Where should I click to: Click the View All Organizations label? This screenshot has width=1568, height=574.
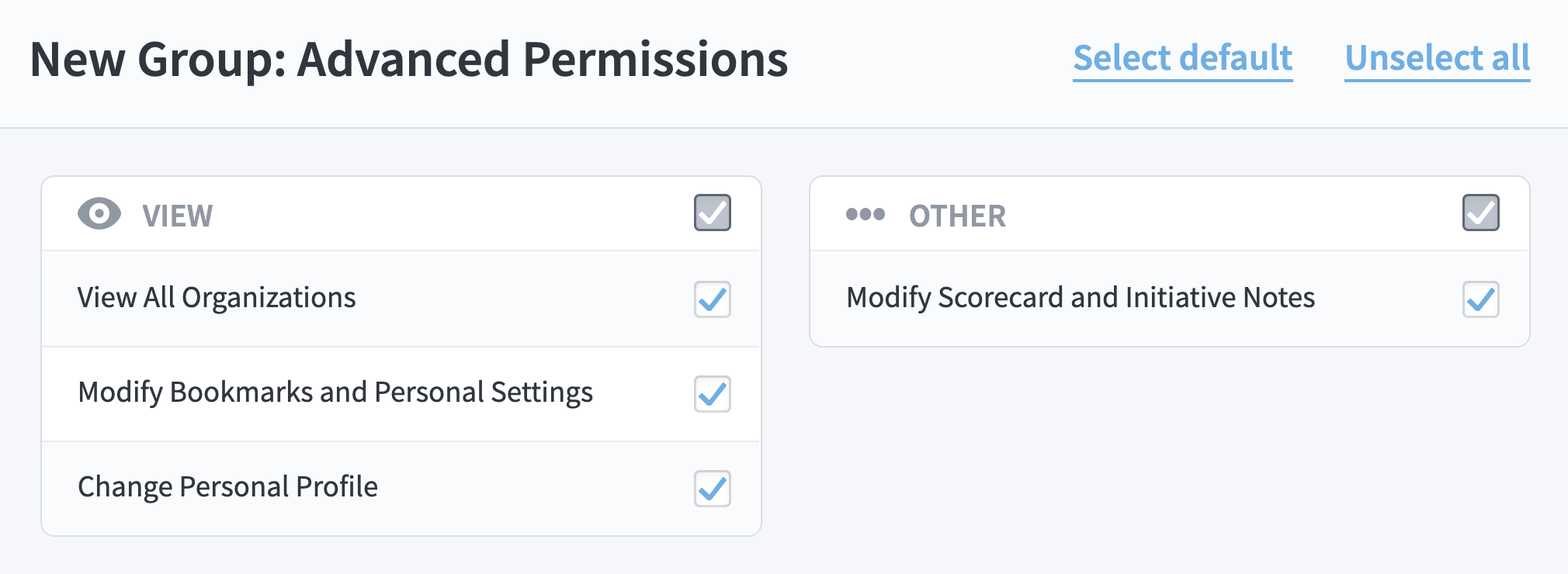tap(217, 299)
